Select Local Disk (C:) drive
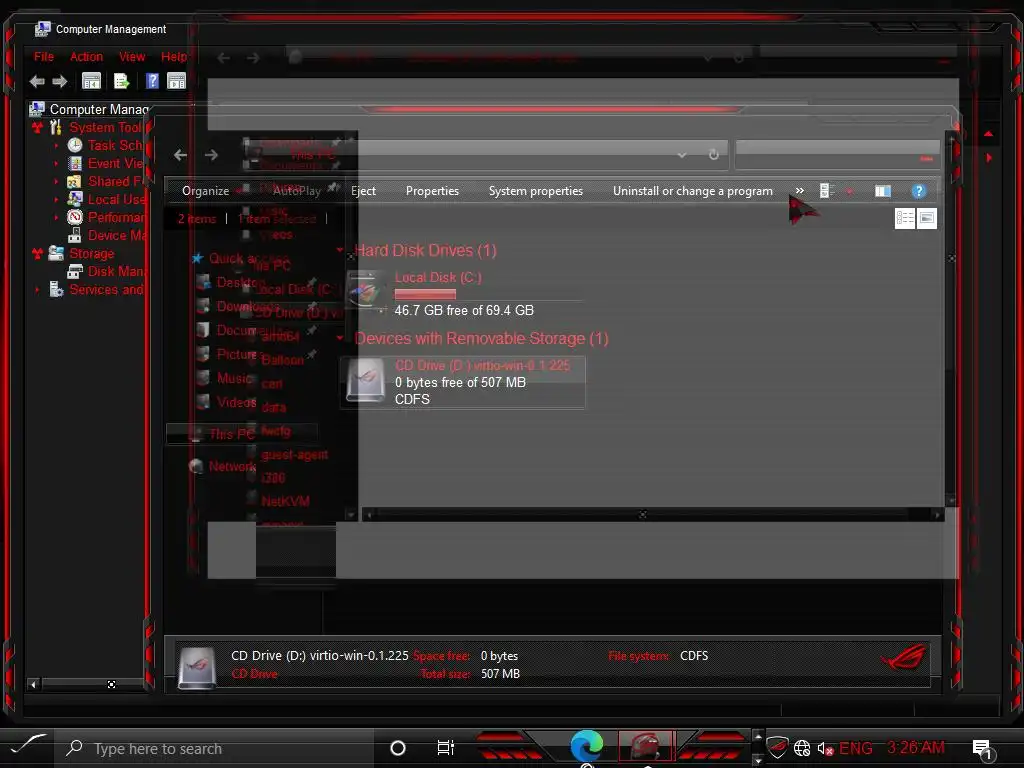Image resolution: width=1024 pixels, height=768 pixels. [x=463, y=293]
